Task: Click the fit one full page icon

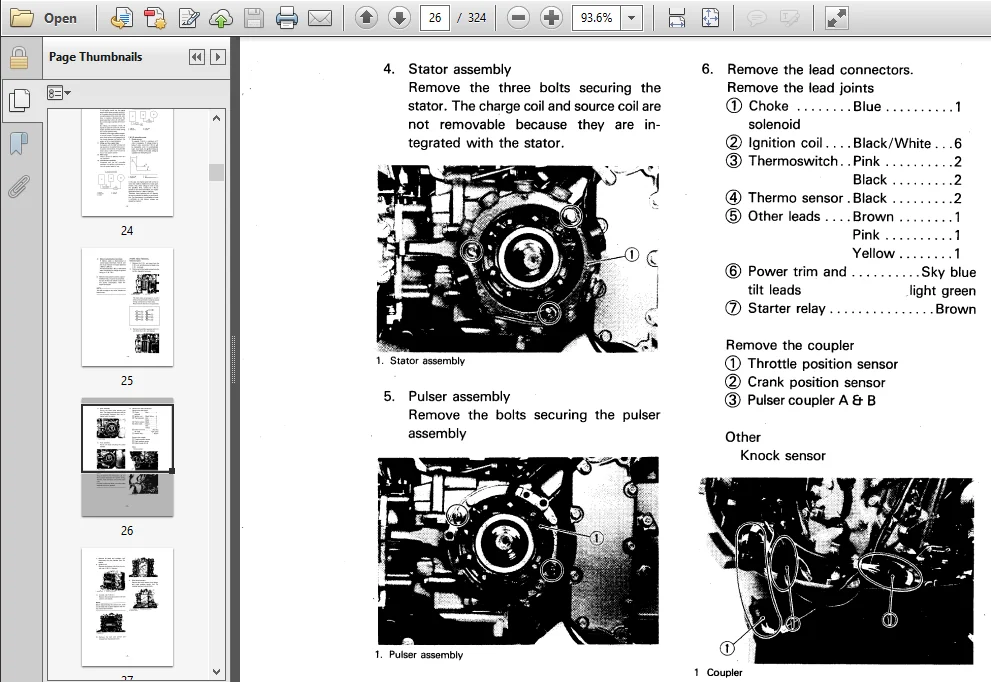Action: (710, 18)
